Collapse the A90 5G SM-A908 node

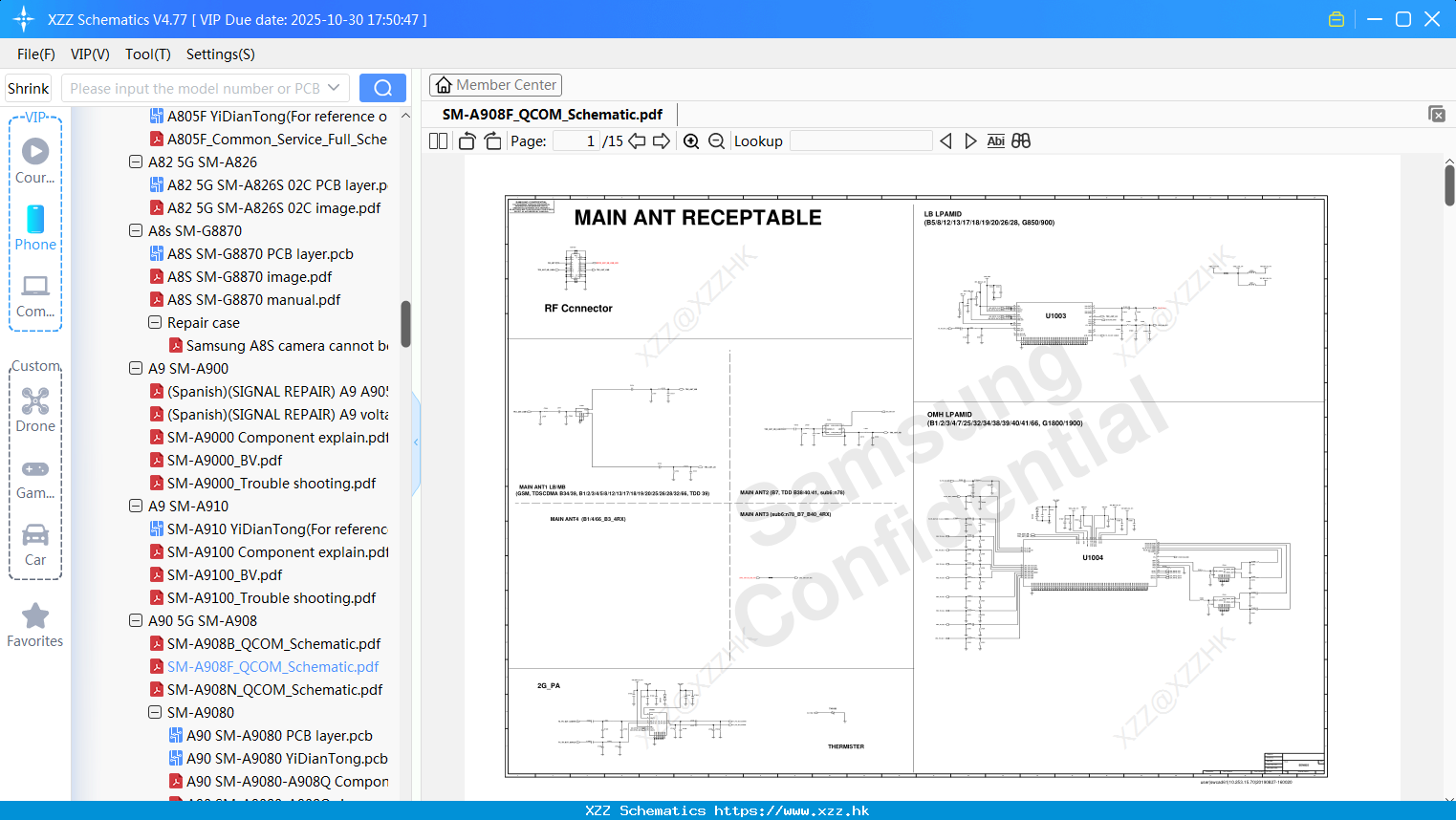point(136,620)
